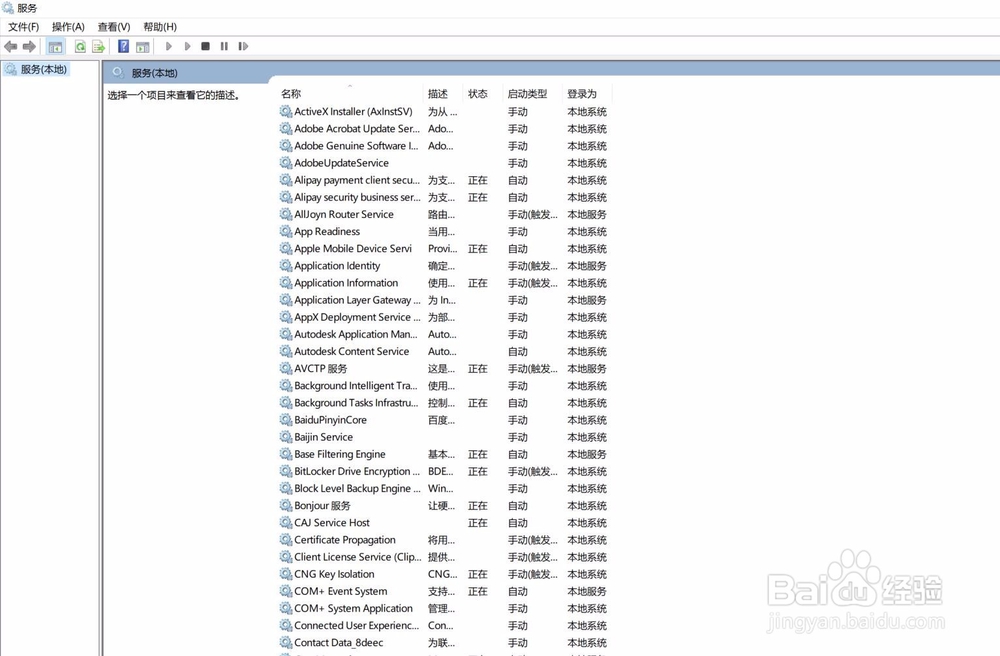
Task: Select 服务(本地) in the left tree
Action: (43, 69)
